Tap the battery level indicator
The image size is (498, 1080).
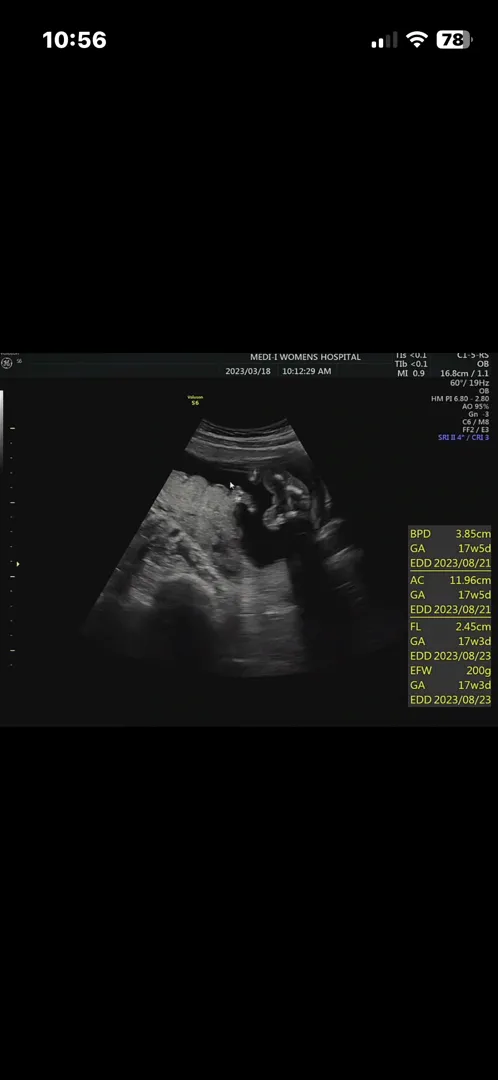click(x=454, y=40)
